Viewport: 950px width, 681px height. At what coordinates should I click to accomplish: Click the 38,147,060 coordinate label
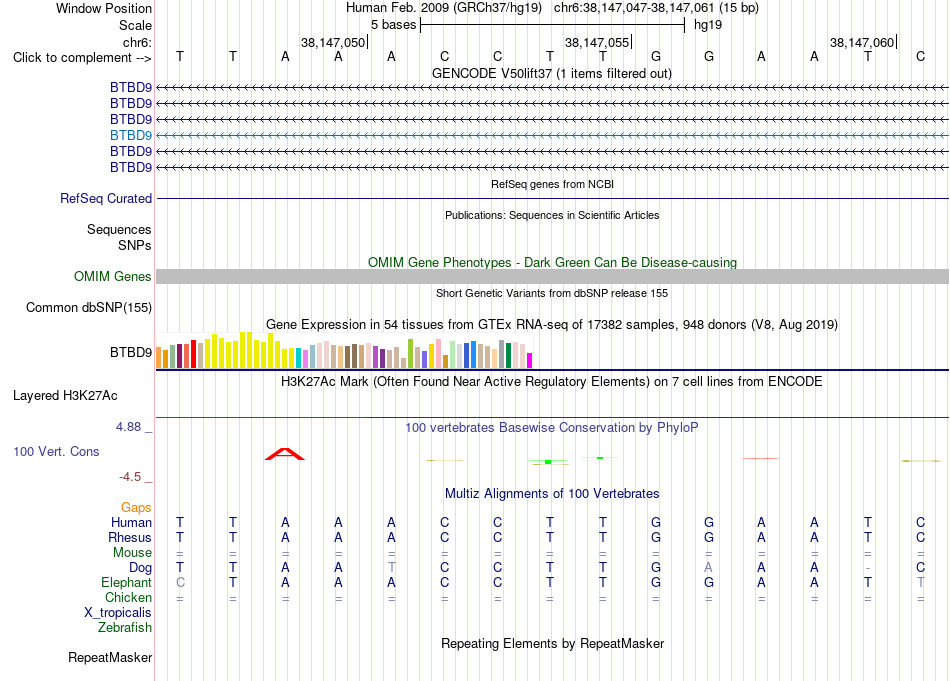point(862,42)
